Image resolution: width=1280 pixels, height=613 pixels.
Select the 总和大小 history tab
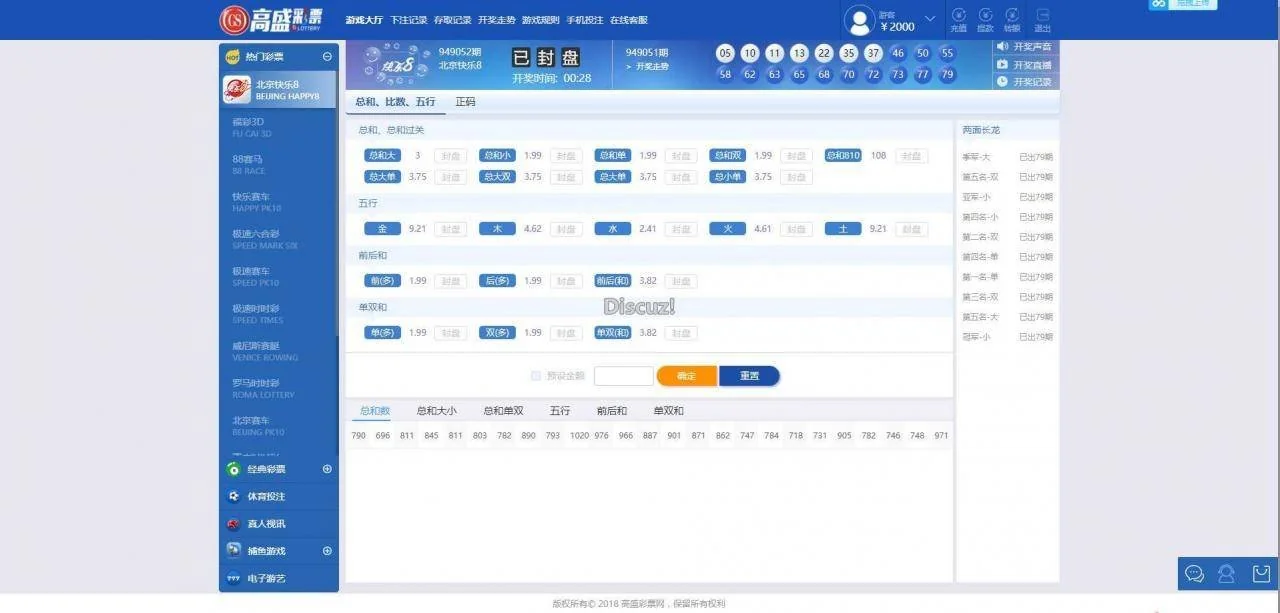tap(436, 411)
